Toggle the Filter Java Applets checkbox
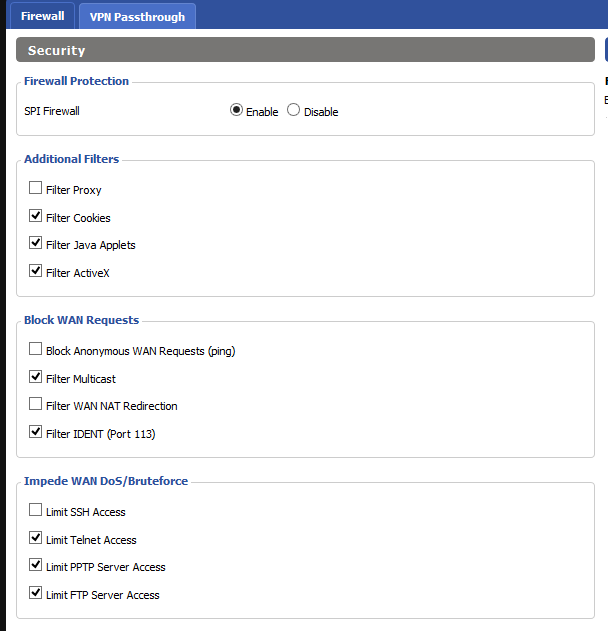The height and width of the screenshot is (631, 608). [x=36, y=243]
